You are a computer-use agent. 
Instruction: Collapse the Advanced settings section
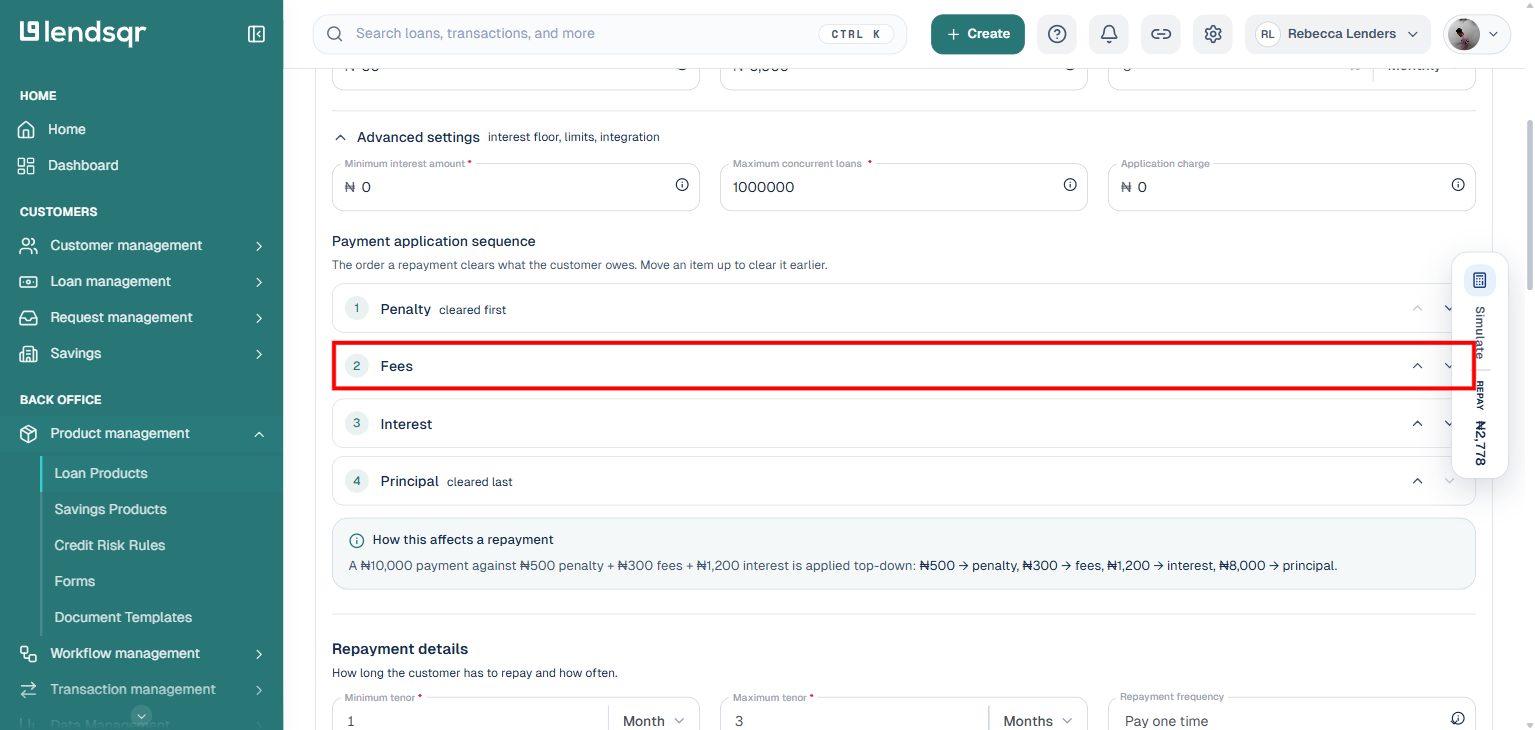341,137
